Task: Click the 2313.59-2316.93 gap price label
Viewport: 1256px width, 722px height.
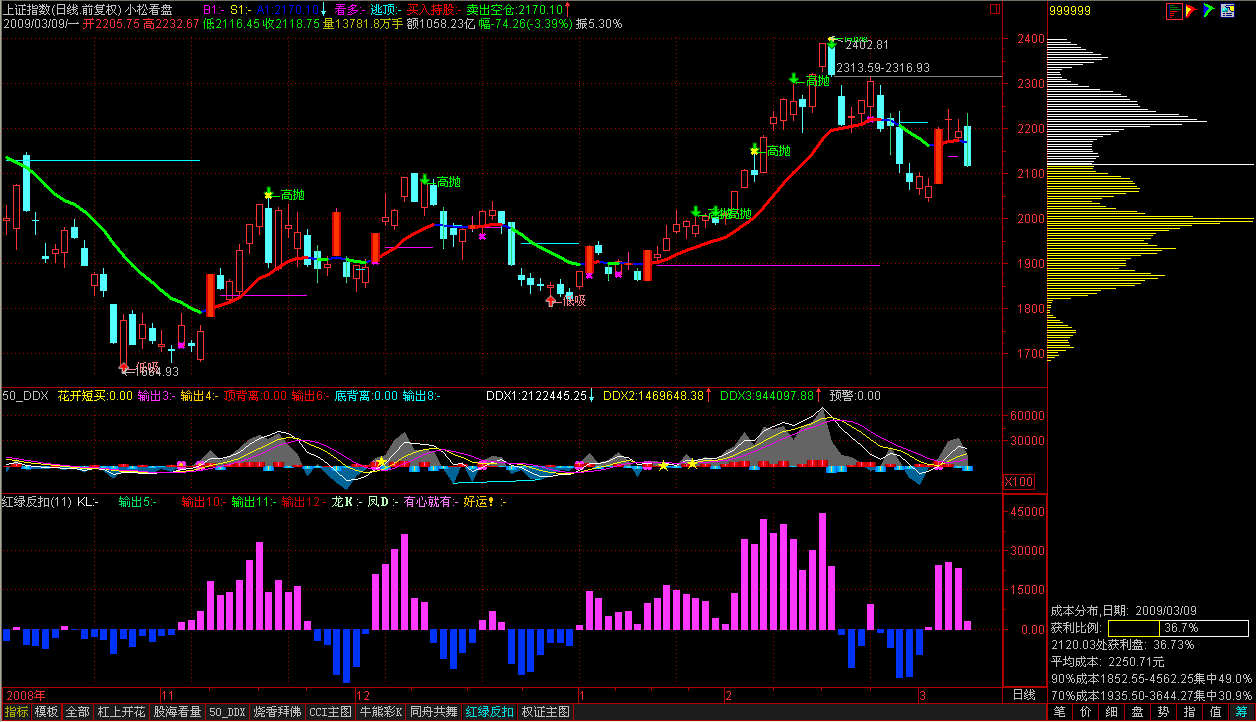Action: point(883,68)
